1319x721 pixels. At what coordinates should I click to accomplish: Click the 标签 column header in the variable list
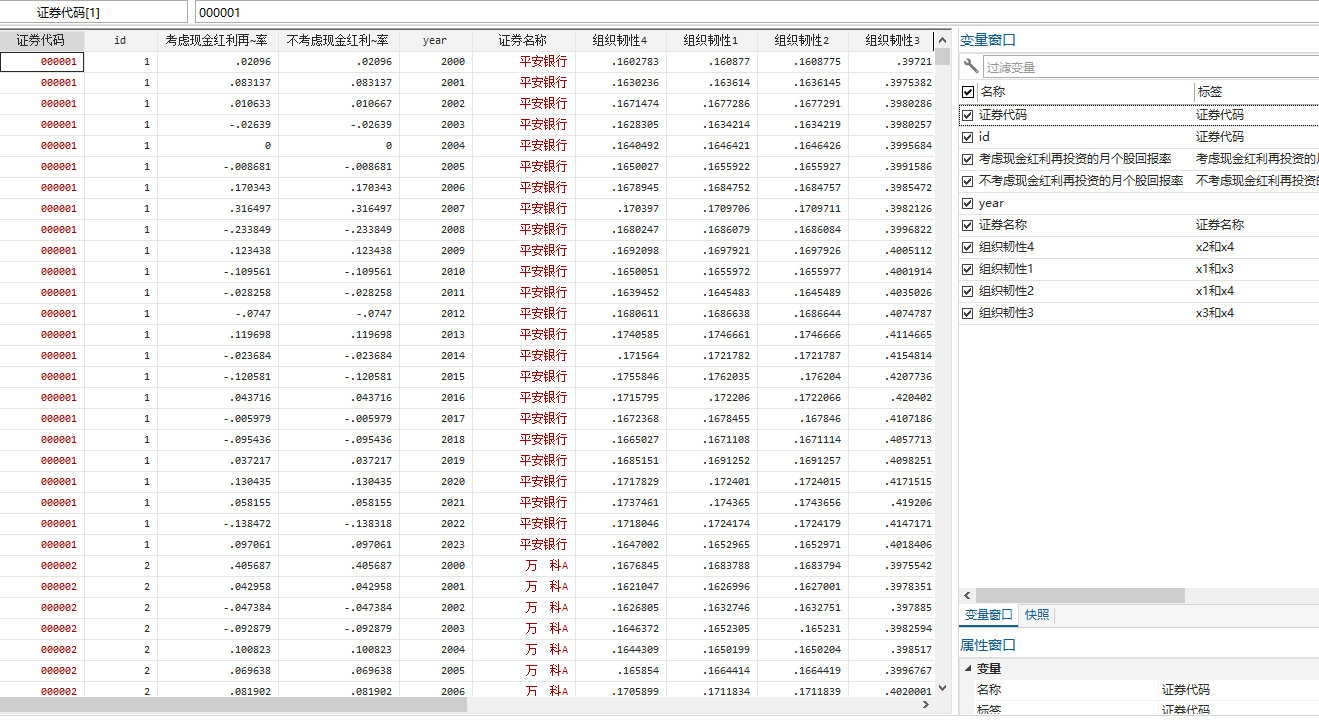pyautogui.click(x=1210, y=92)
